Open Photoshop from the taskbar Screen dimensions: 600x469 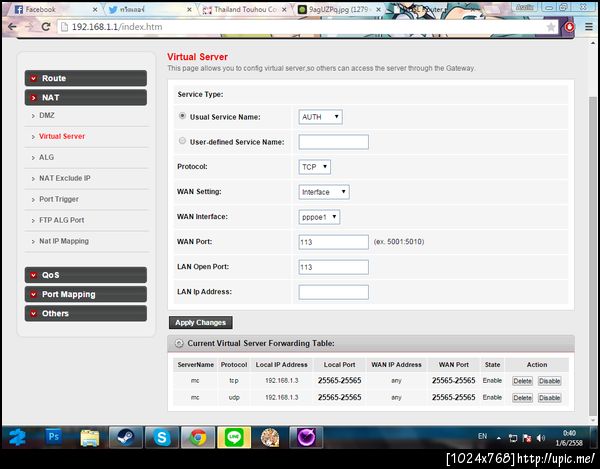(x=54, y=437)
